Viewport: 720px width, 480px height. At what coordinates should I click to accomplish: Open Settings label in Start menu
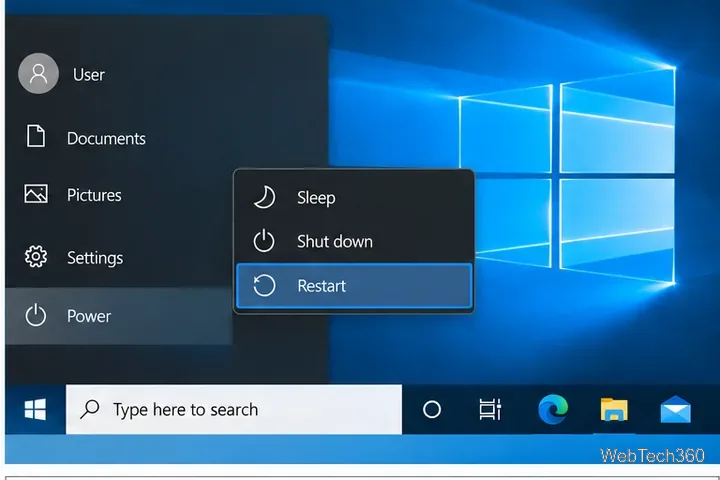point(95,258)
